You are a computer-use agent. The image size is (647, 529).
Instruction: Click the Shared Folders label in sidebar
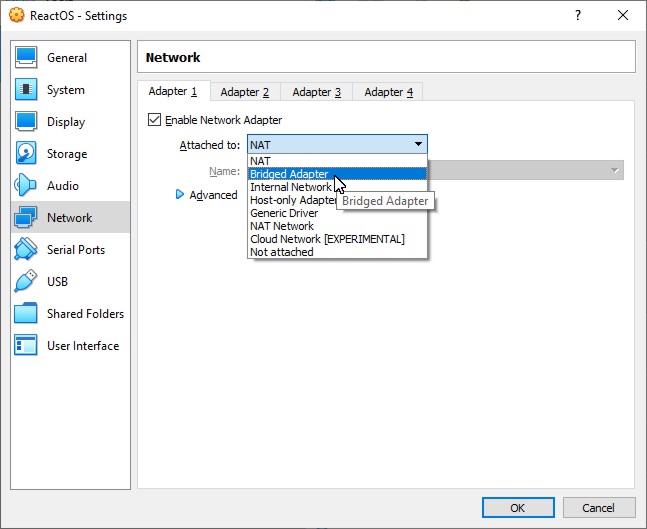coord(85,313)
